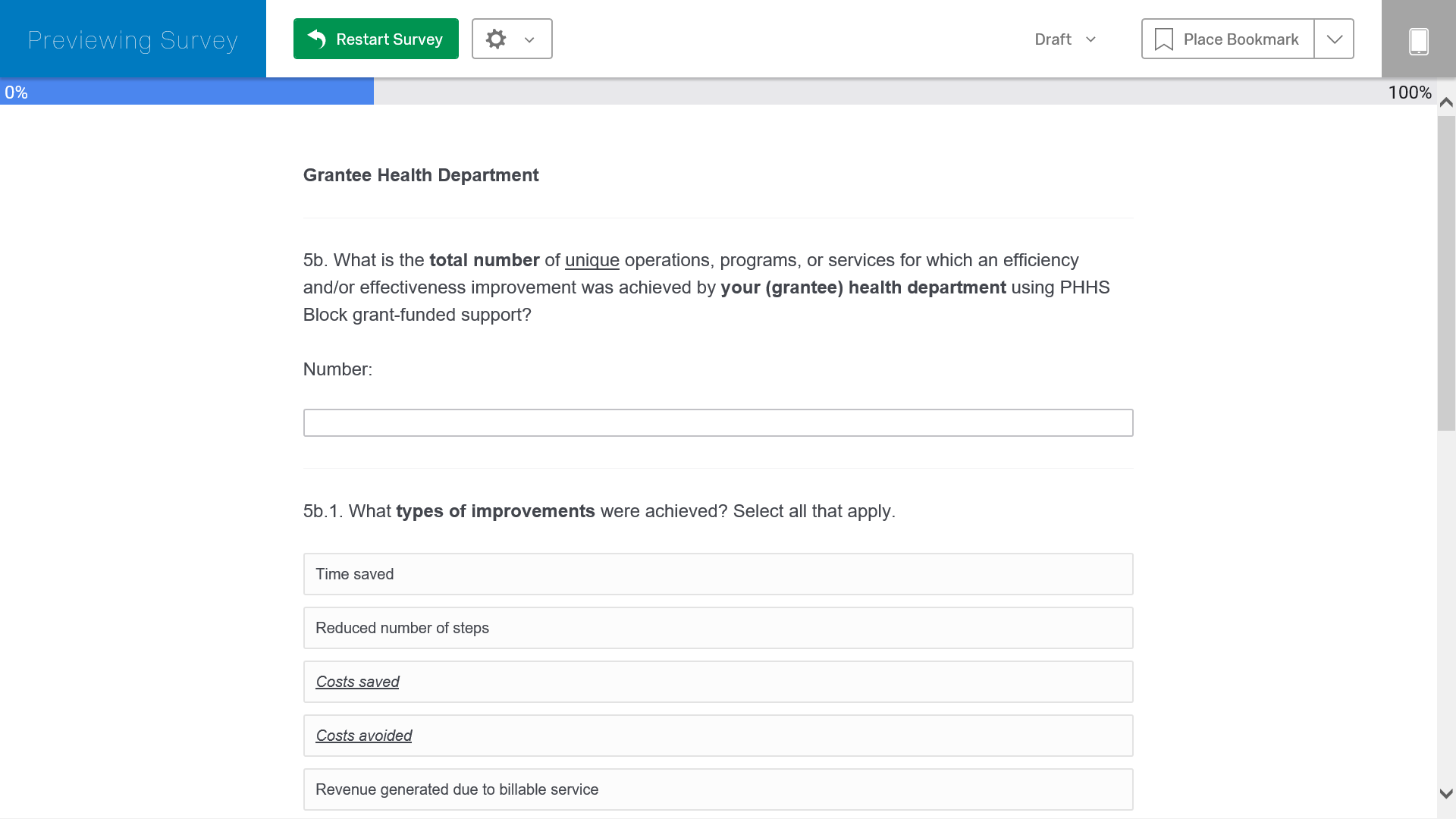Check Reduced number of steps option
The image size is (1456, 819).
click(717, 628)
